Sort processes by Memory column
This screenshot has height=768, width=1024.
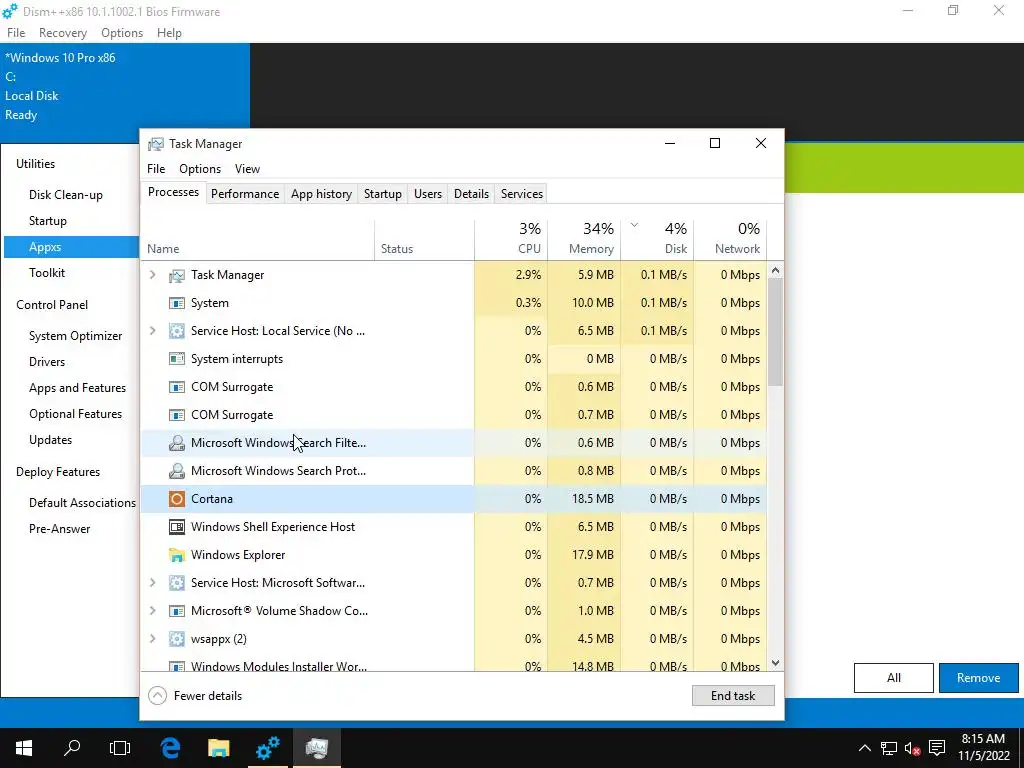tap(584, 239)
